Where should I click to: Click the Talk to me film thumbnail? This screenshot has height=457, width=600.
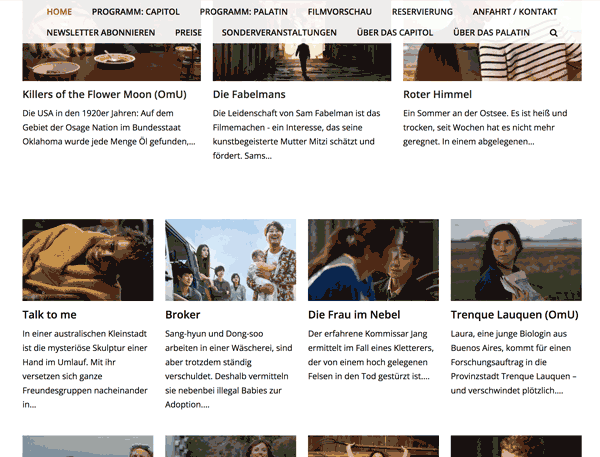[x=88, y=260]
